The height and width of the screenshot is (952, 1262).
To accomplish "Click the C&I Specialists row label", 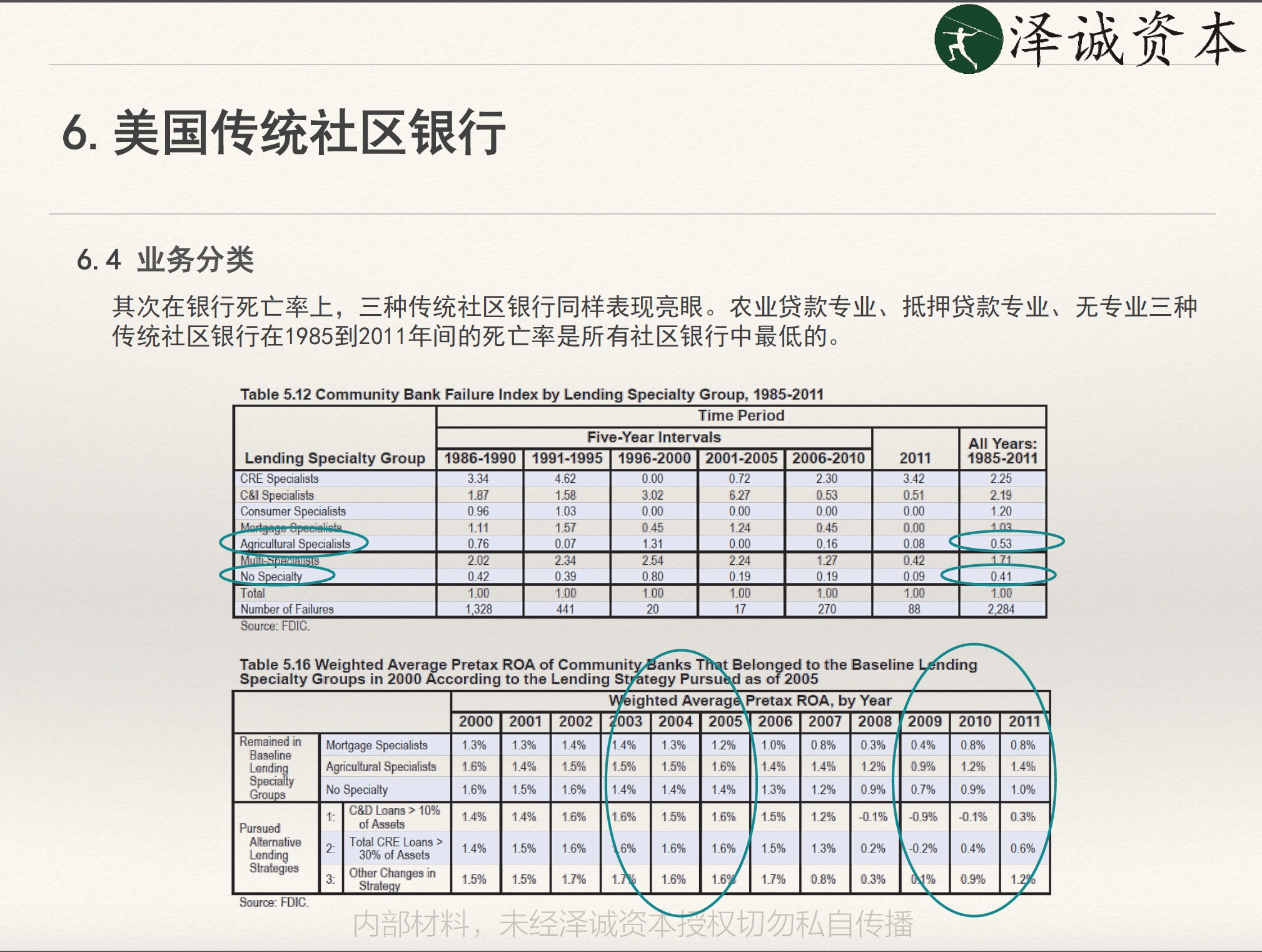I will 277,495.
